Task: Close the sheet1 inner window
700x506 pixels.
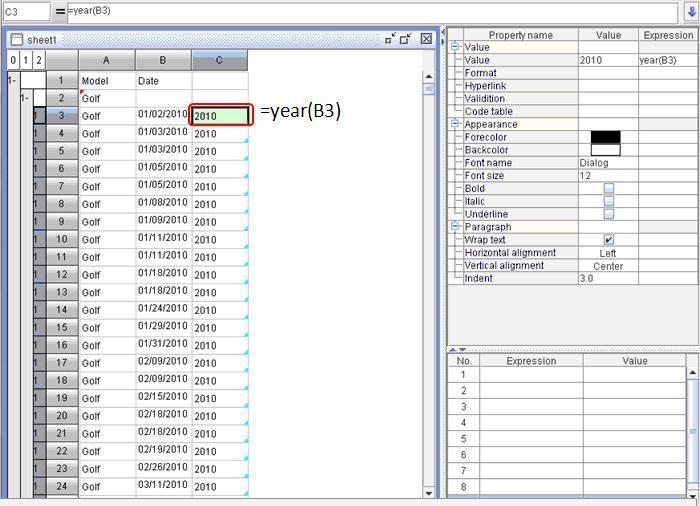Action: pyautogui.click(x=426, y=39)
